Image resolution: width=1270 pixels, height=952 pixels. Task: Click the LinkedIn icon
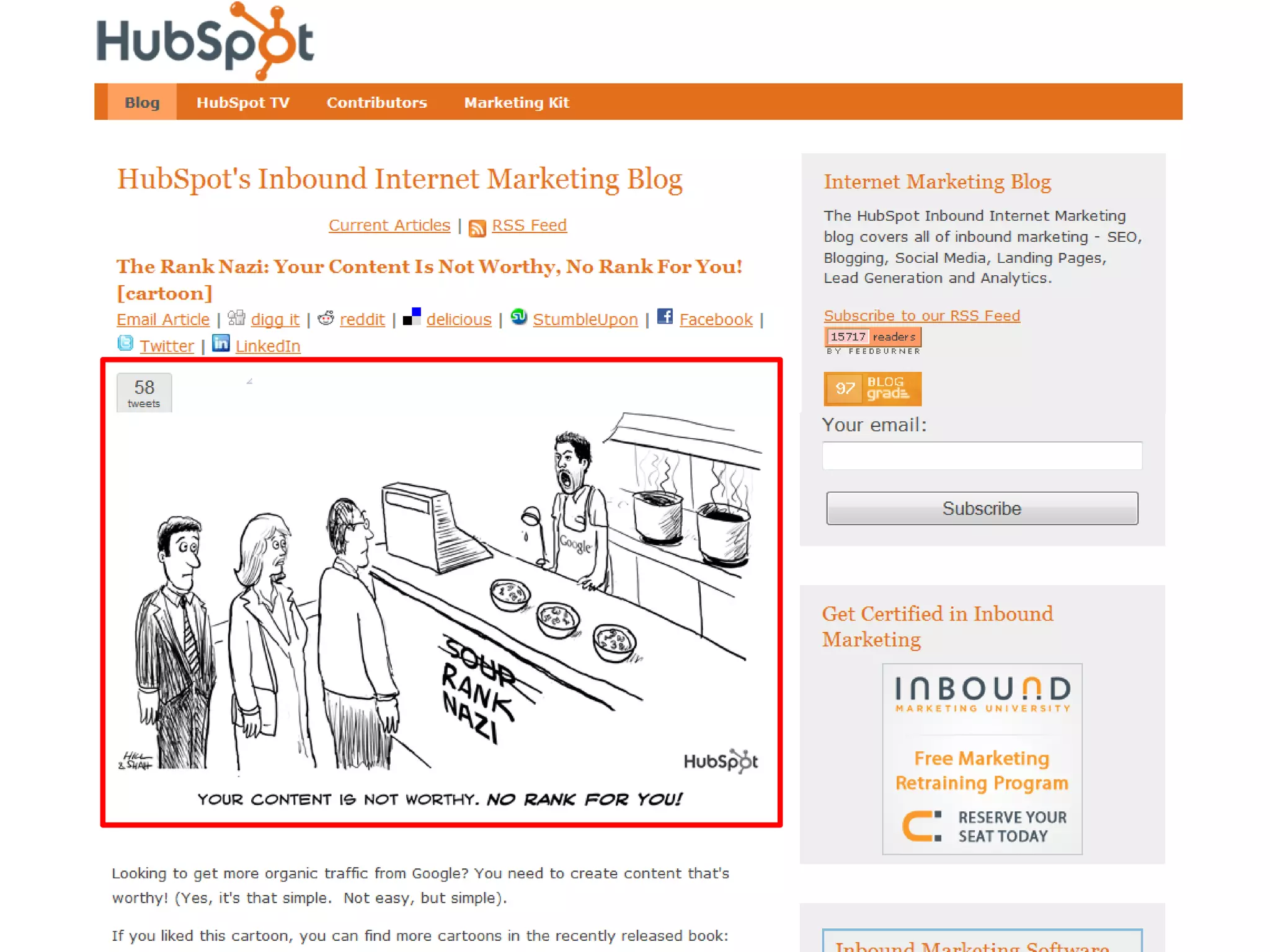point(221,343)
